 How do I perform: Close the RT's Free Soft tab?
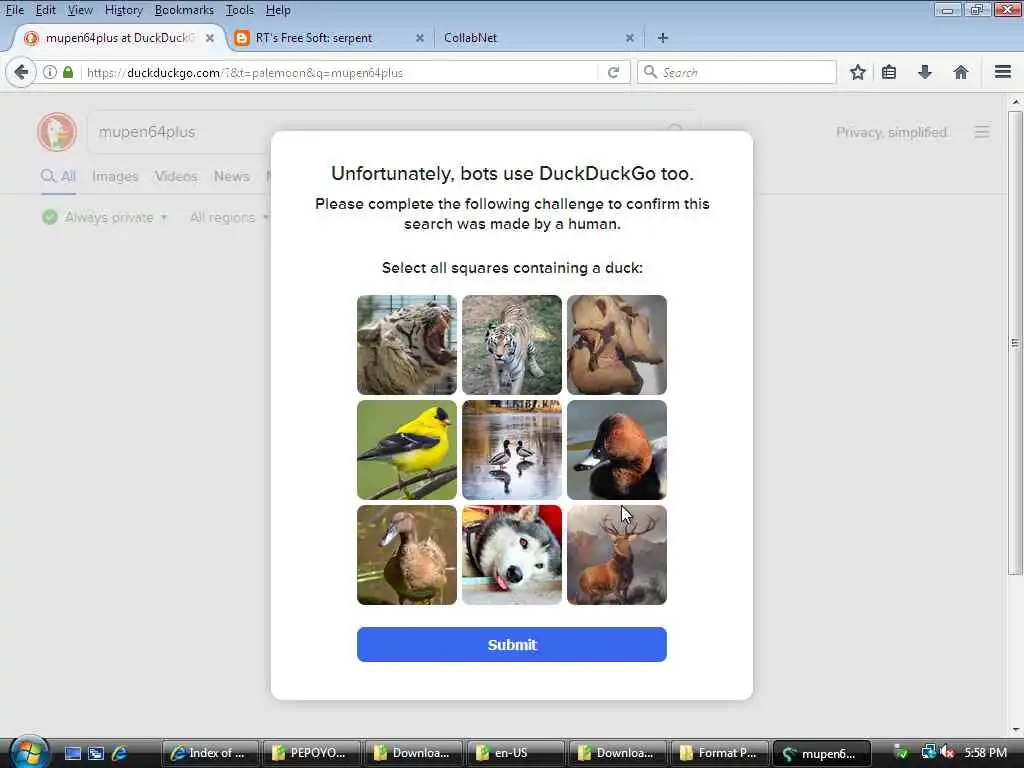pos(420,38)
